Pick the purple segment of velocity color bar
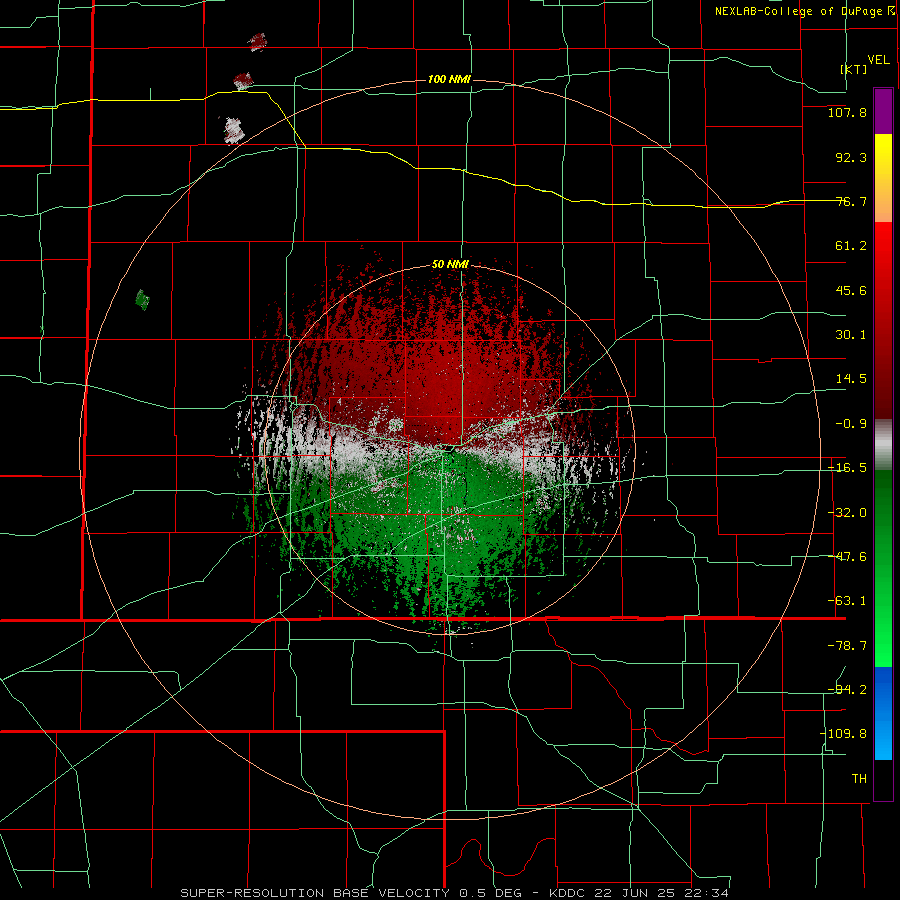This screenshot has height=900, width=900. (883, 111)
